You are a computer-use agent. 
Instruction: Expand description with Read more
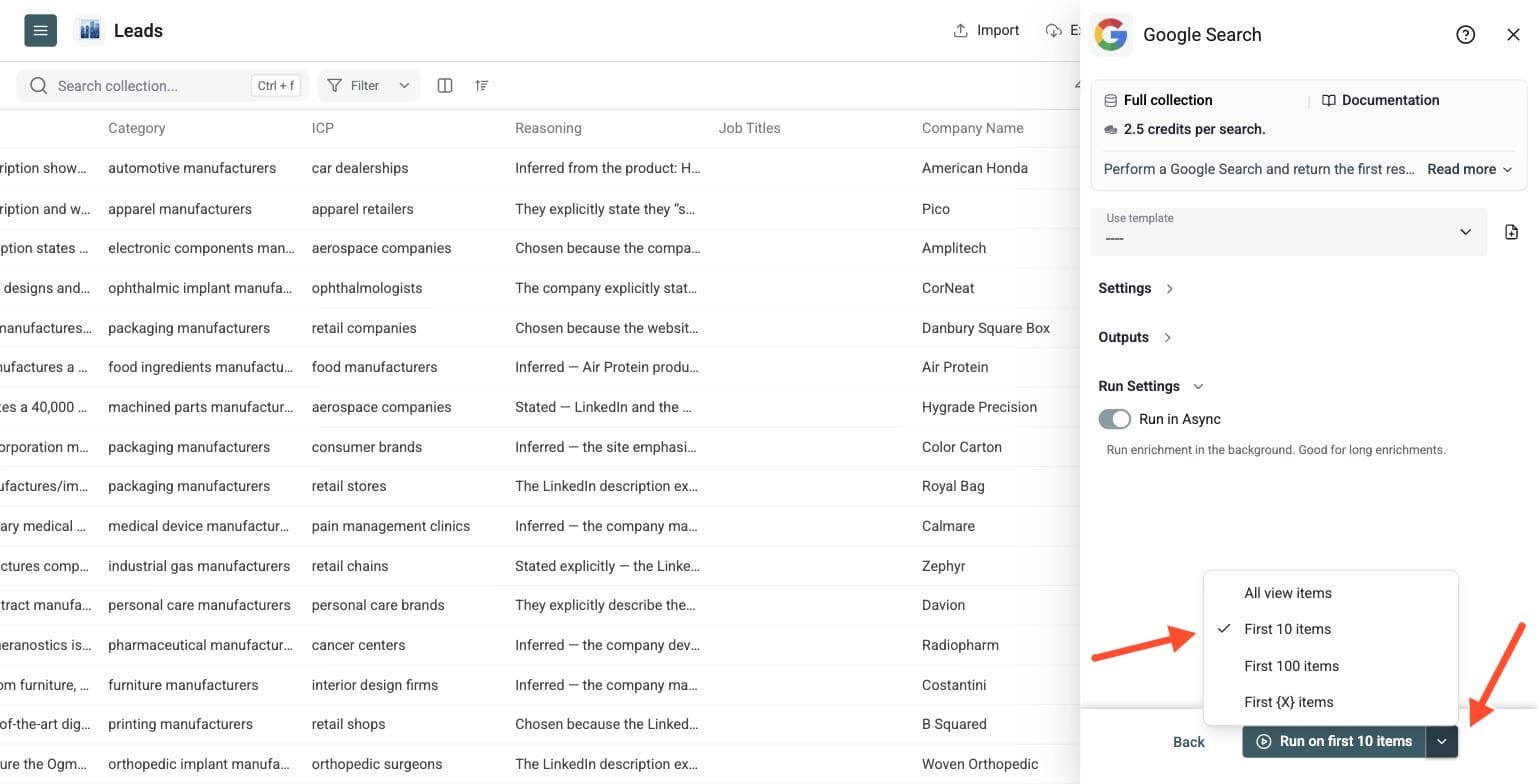coord(1469,169)
